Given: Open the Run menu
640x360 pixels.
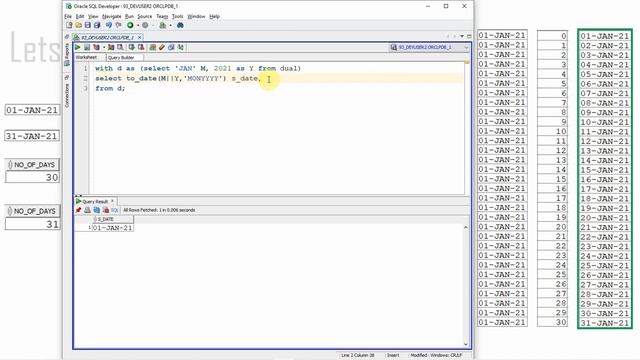Looking at the screenshot, I should pyautogui.click(x=129, y=16).
